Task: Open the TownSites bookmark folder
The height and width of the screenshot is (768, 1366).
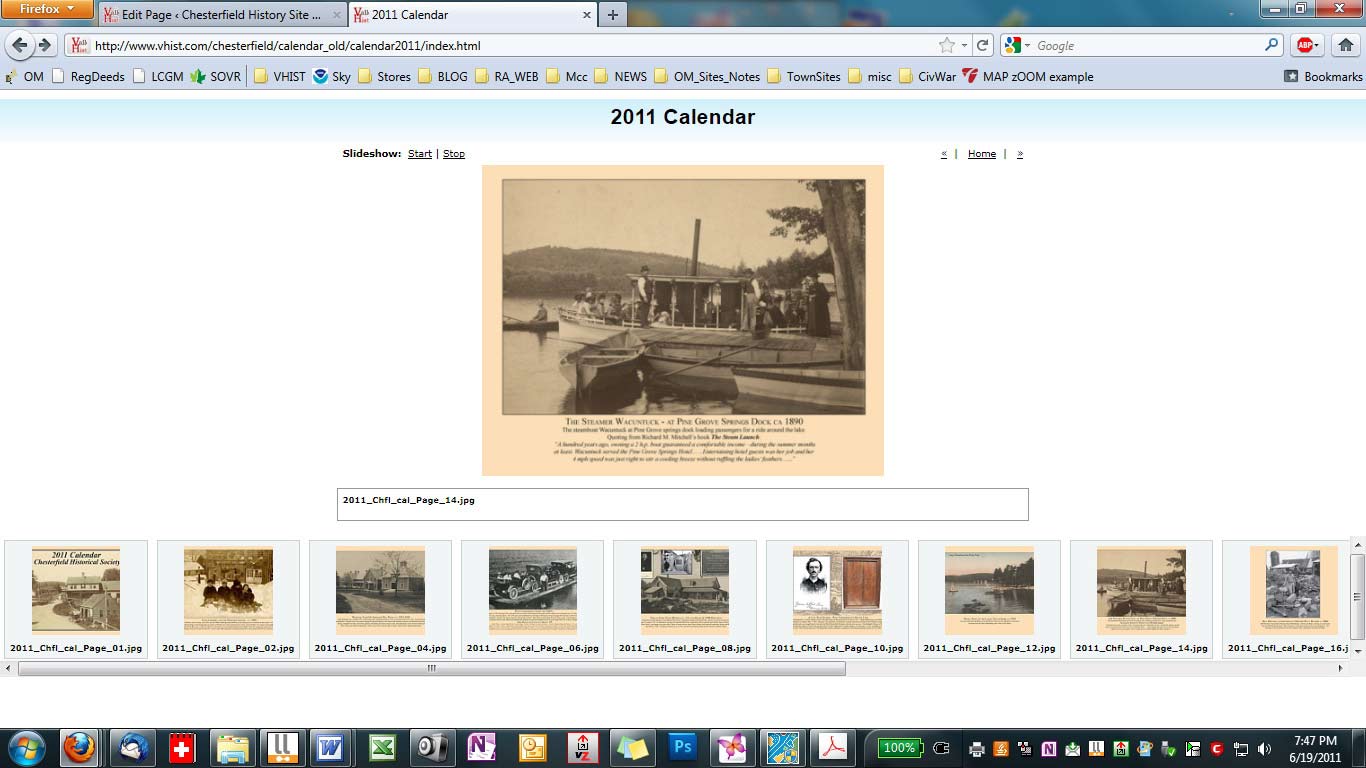Action: [803, 76]
